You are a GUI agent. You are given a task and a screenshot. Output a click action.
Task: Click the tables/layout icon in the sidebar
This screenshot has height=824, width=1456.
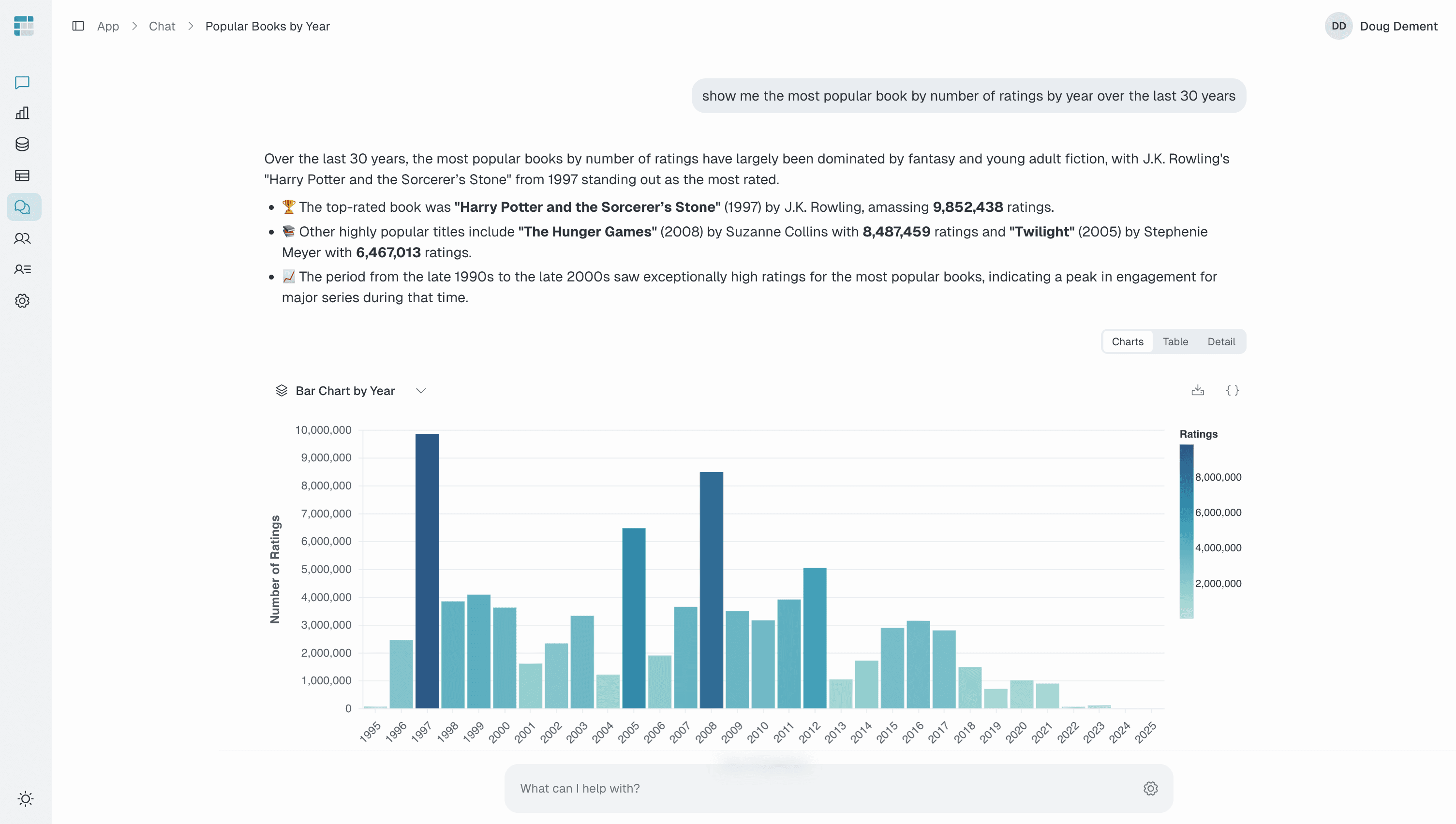coord(23,176)
